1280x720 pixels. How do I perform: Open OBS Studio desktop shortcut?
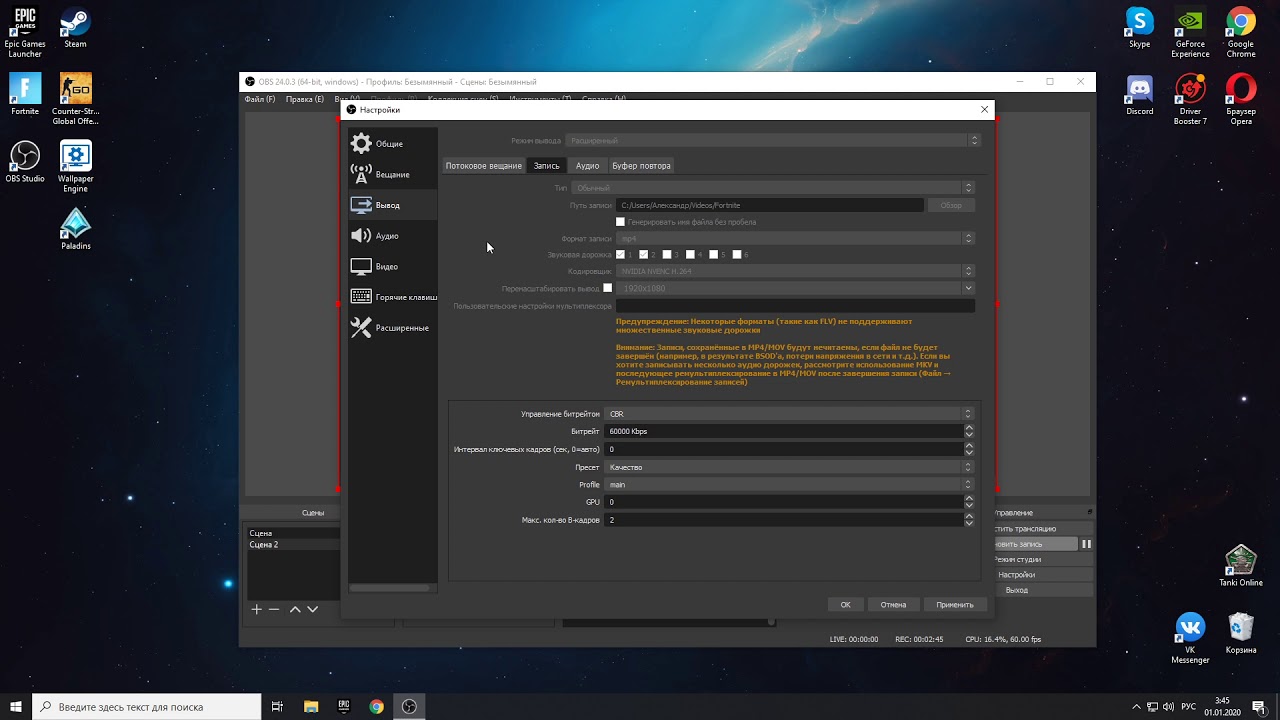click(x=25, y=162)
